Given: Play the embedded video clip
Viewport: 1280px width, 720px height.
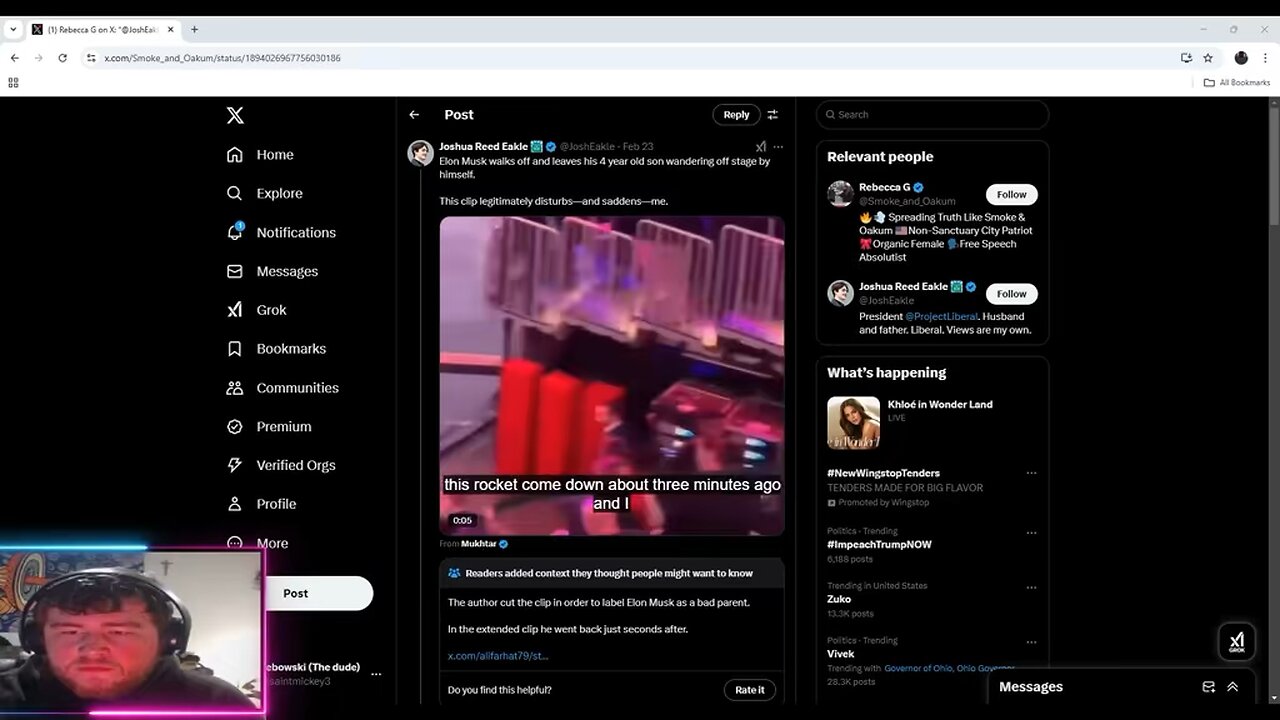Looking at the screenshot, I should point(612,376).
